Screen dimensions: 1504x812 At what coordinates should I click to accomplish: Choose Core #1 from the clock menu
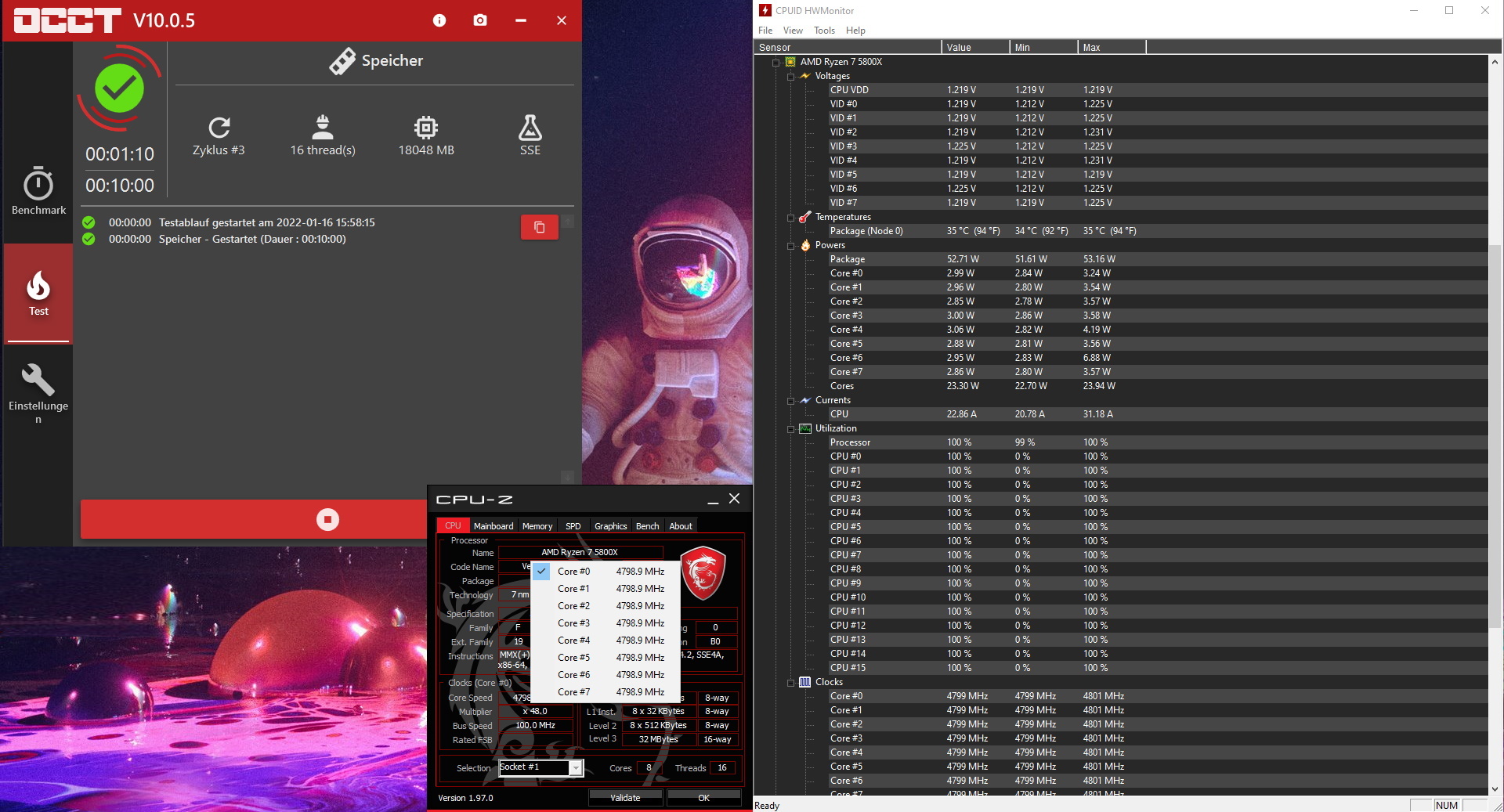click(x=606, y=589)
